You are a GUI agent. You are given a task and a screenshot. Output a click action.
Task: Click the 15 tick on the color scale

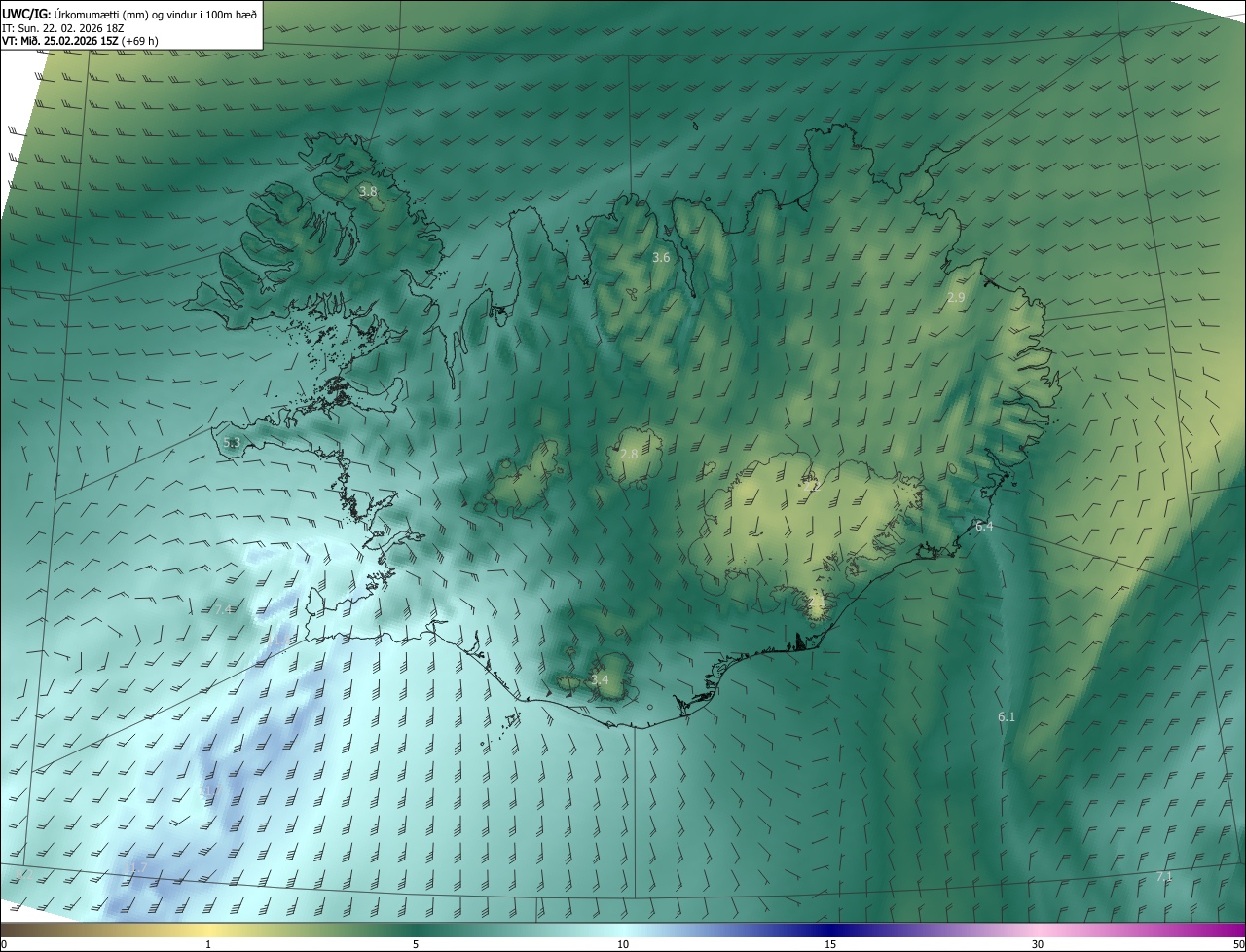pyautogui.click(x=830, y=944)
